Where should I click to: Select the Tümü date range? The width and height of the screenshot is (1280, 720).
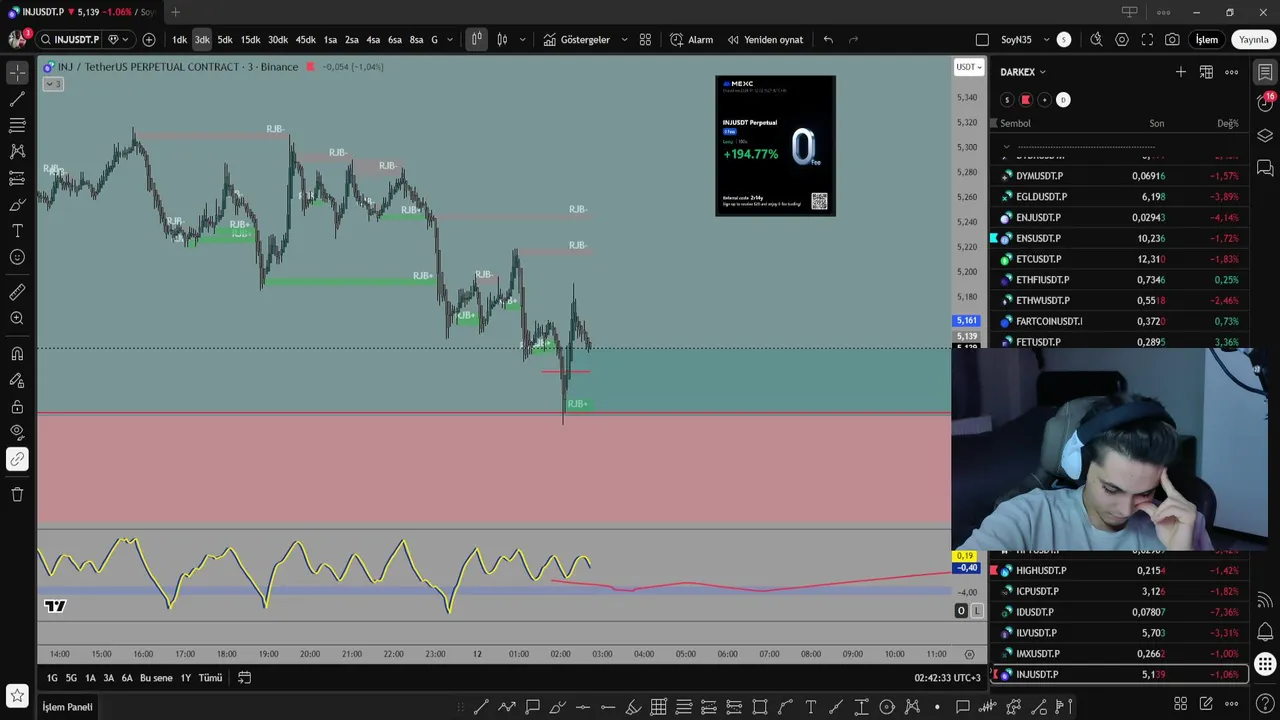click(210, 678)
